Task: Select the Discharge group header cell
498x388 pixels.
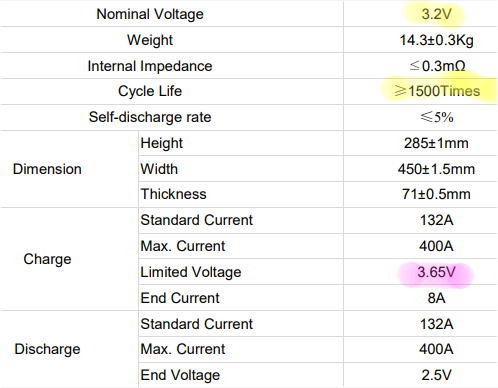Action: tap(47, 349)
